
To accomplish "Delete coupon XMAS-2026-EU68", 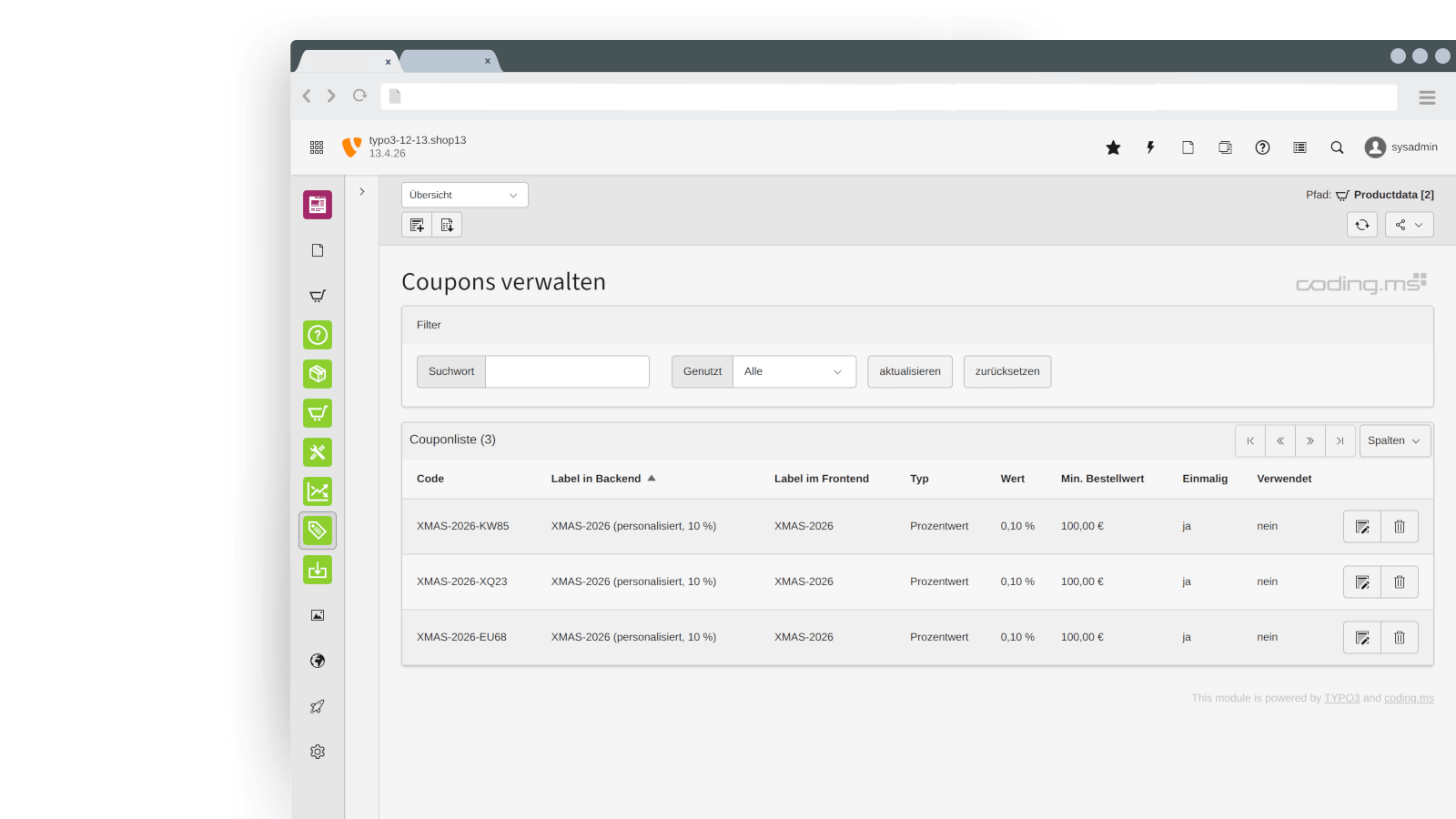I will point(1400,638).
